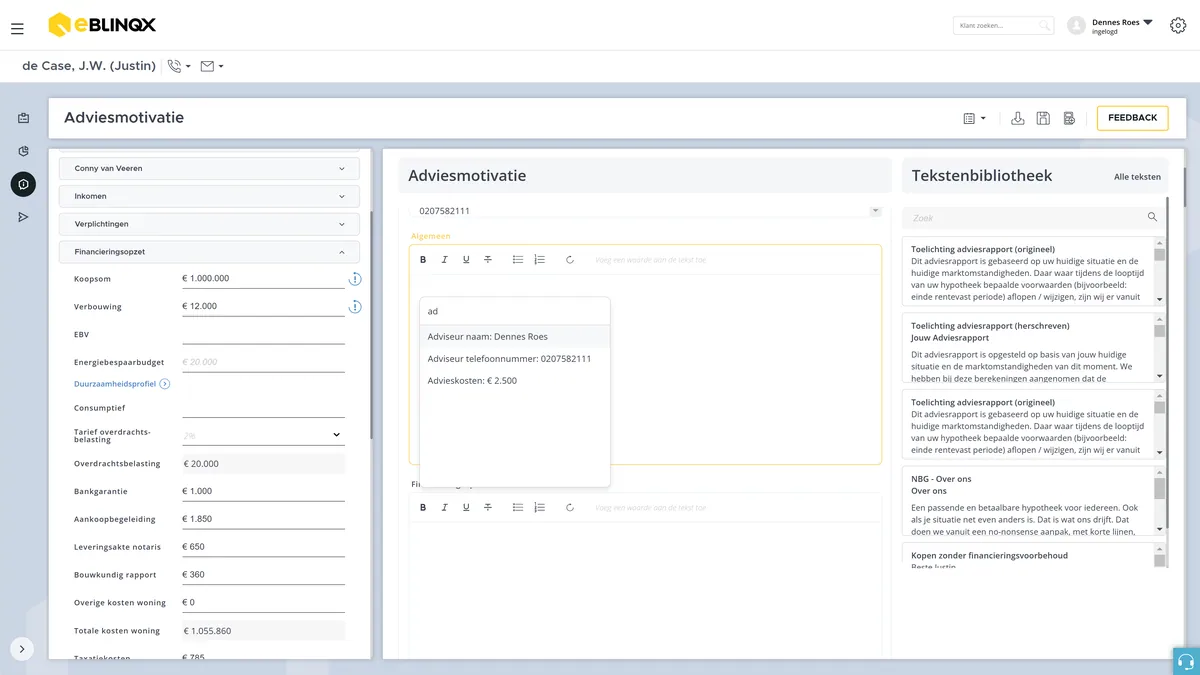Open Tarief overdrachtsbelasting dropdown
The width and height of the screenshot is (1200, 675).
coord(263,435)
